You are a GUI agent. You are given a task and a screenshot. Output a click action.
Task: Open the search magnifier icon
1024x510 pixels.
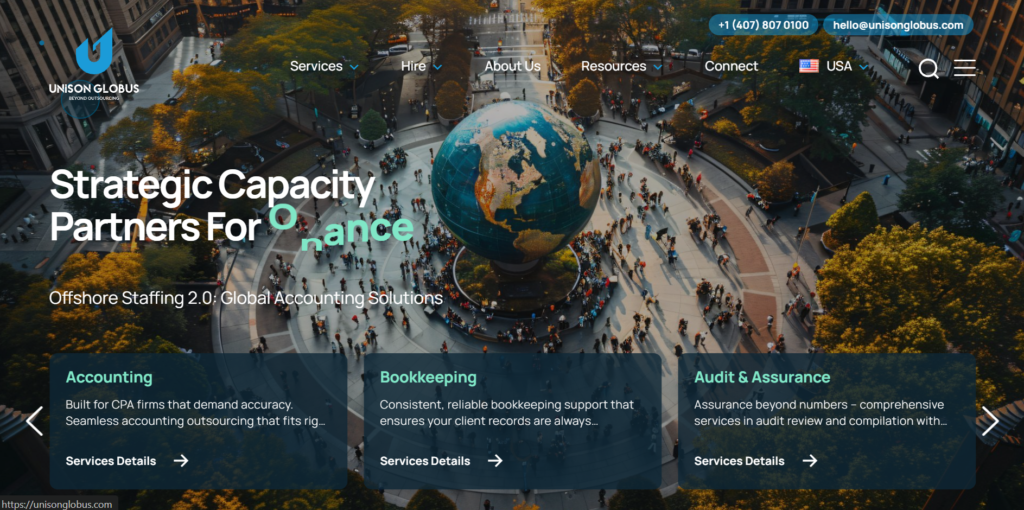(x=928, y=68)
